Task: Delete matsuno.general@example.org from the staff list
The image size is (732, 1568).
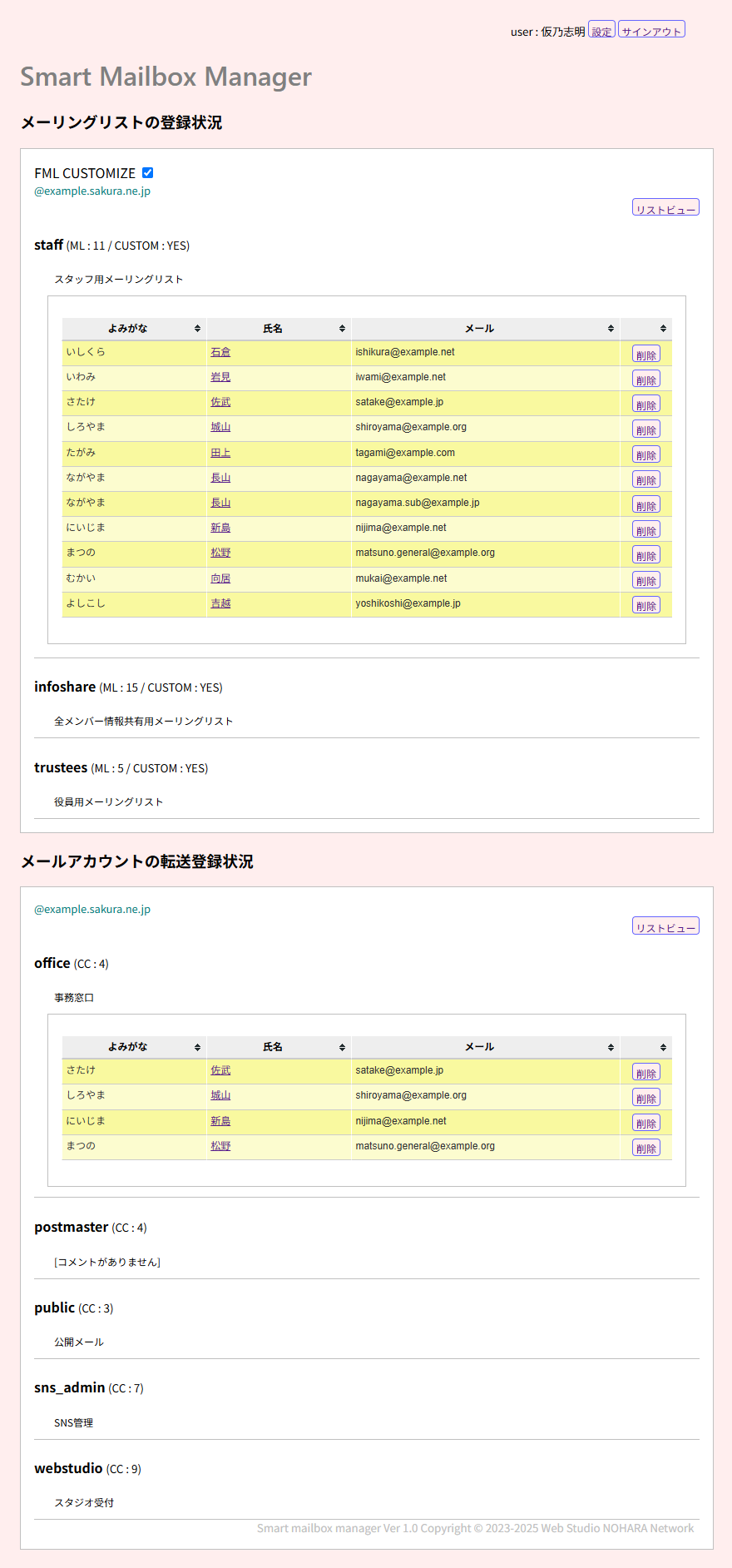Action: click(646, 554)
